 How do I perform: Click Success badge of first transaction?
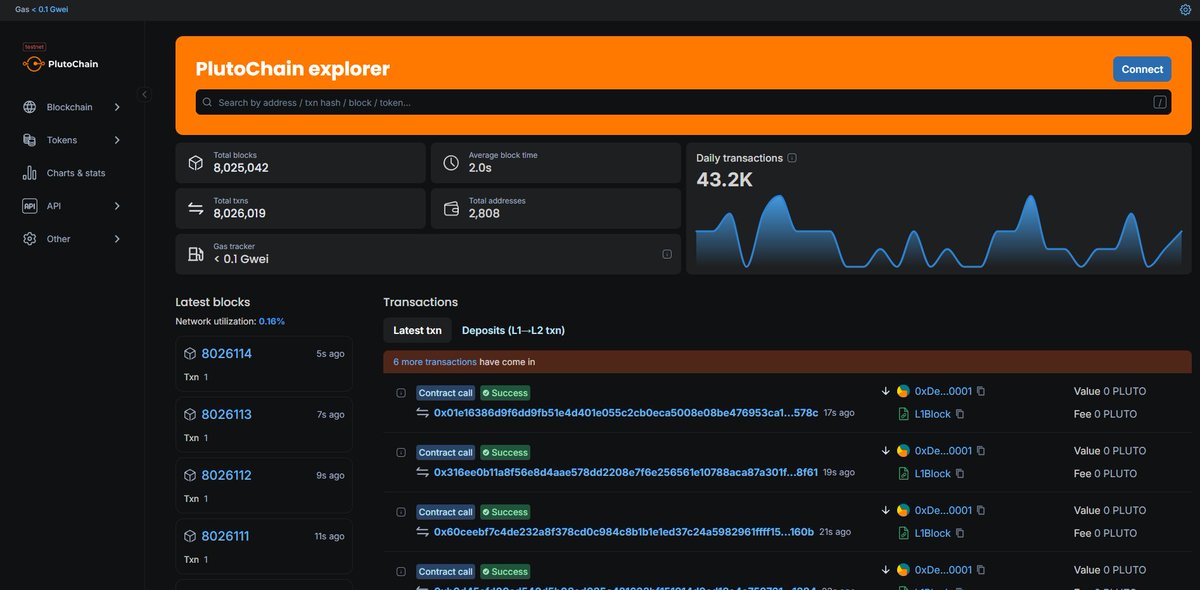(505, 393)
